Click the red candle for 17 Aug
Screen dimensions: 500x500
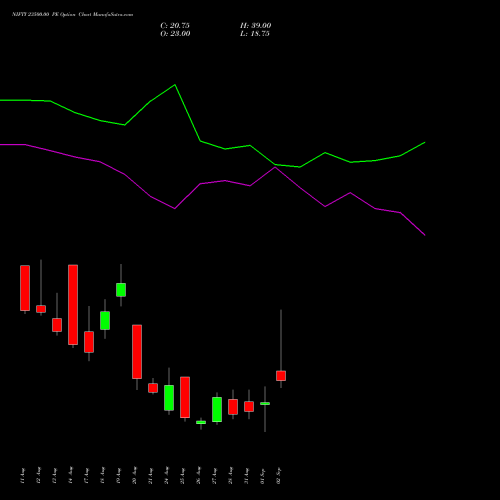tap(89, 342)
